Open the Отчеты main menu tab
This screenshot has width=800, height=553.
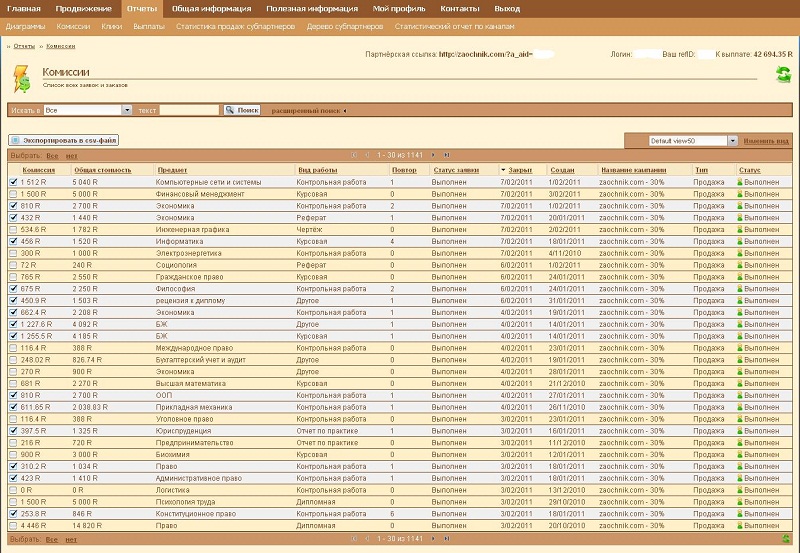(x=142, y=9)
